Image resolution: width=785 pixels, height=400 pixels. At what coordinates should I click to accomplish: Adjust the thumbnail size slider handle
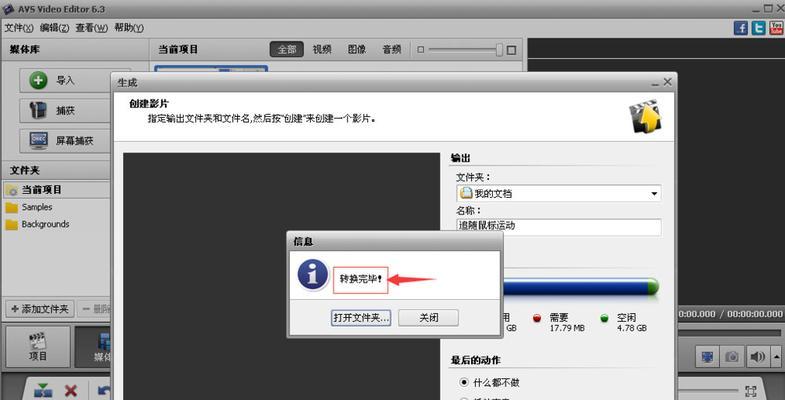(499, 50)
